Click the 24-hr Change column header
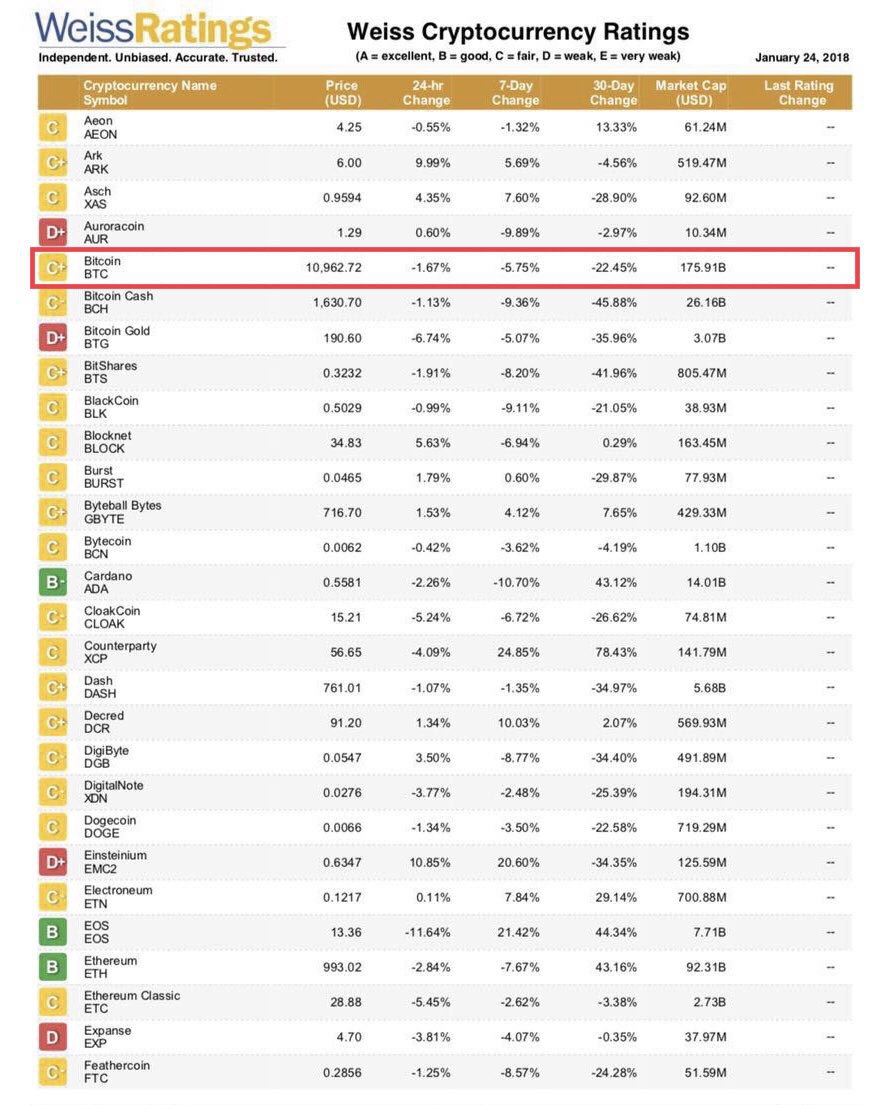 point(426,93)
